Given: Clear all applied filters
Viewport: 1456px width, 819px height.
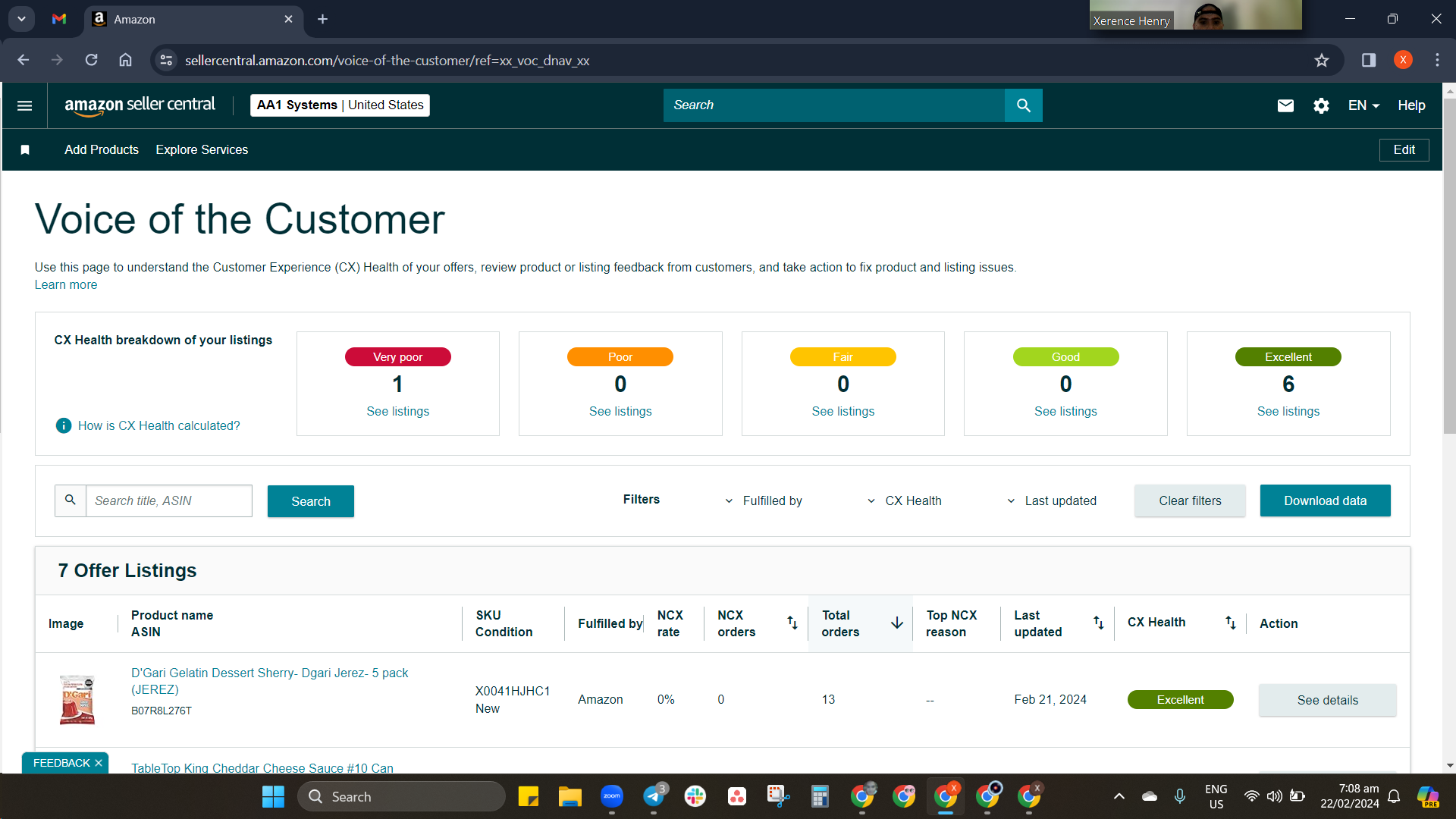Looking at the screenshot, I should click(1190, 500).
